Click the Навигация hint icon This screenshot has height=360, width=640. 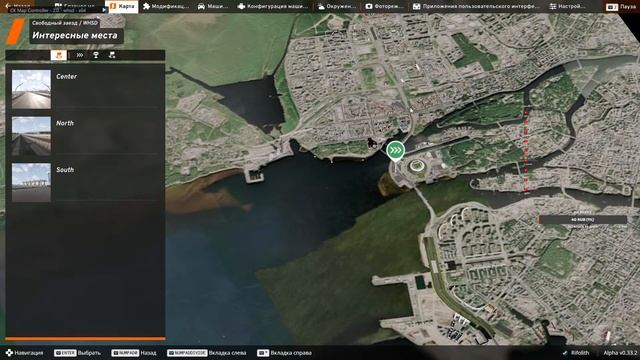click(9, 353)
